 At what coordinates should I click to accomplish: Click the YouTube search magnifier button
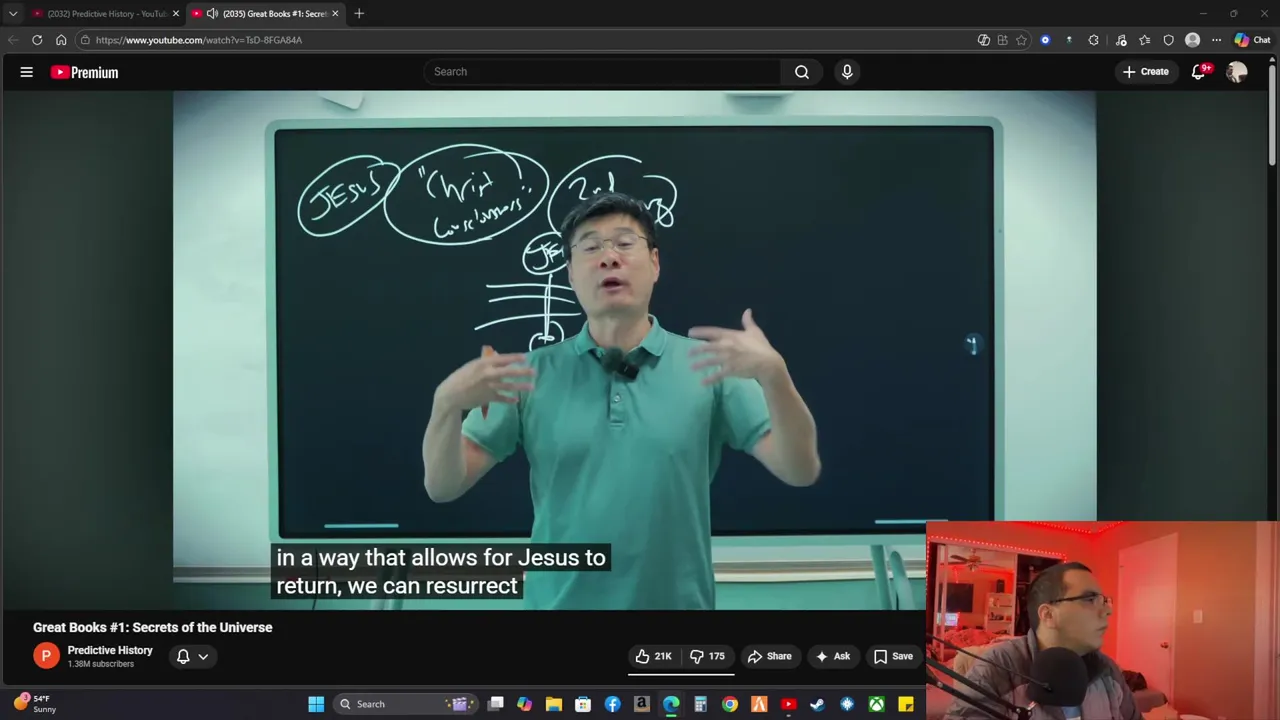(x=802, y=72)
